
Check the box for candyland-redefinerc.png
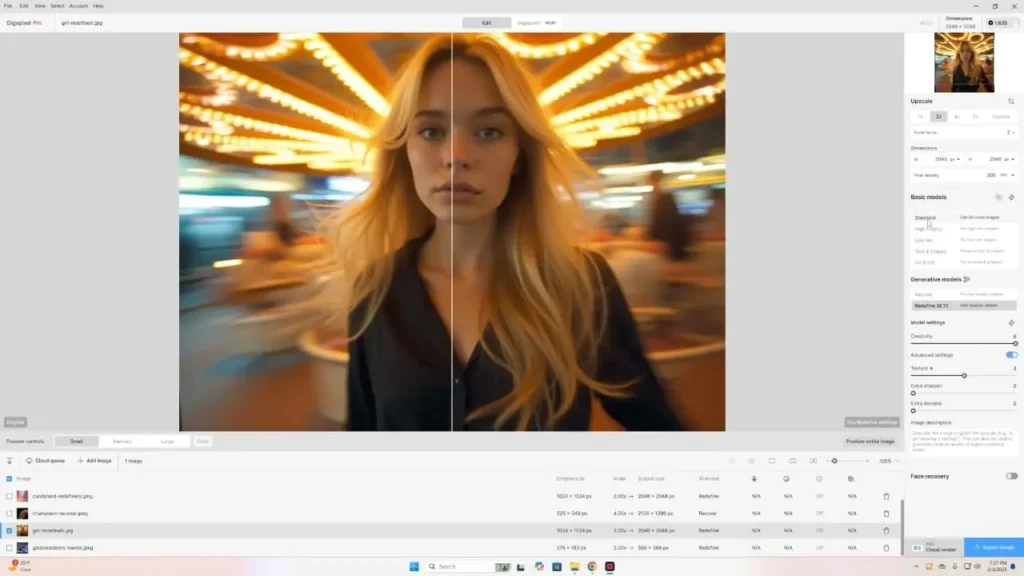click(x=10, y=496)
